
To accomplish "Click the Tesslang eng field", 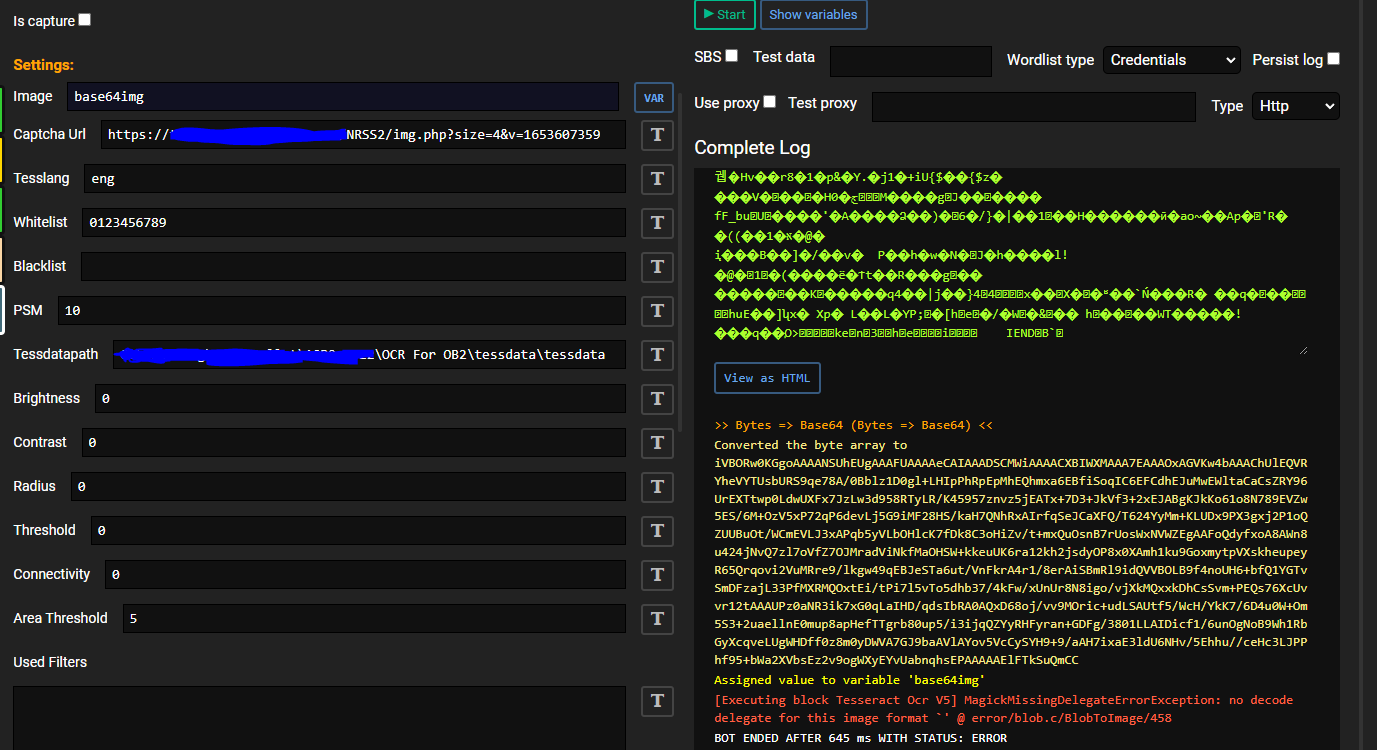I will coord(355,179).
